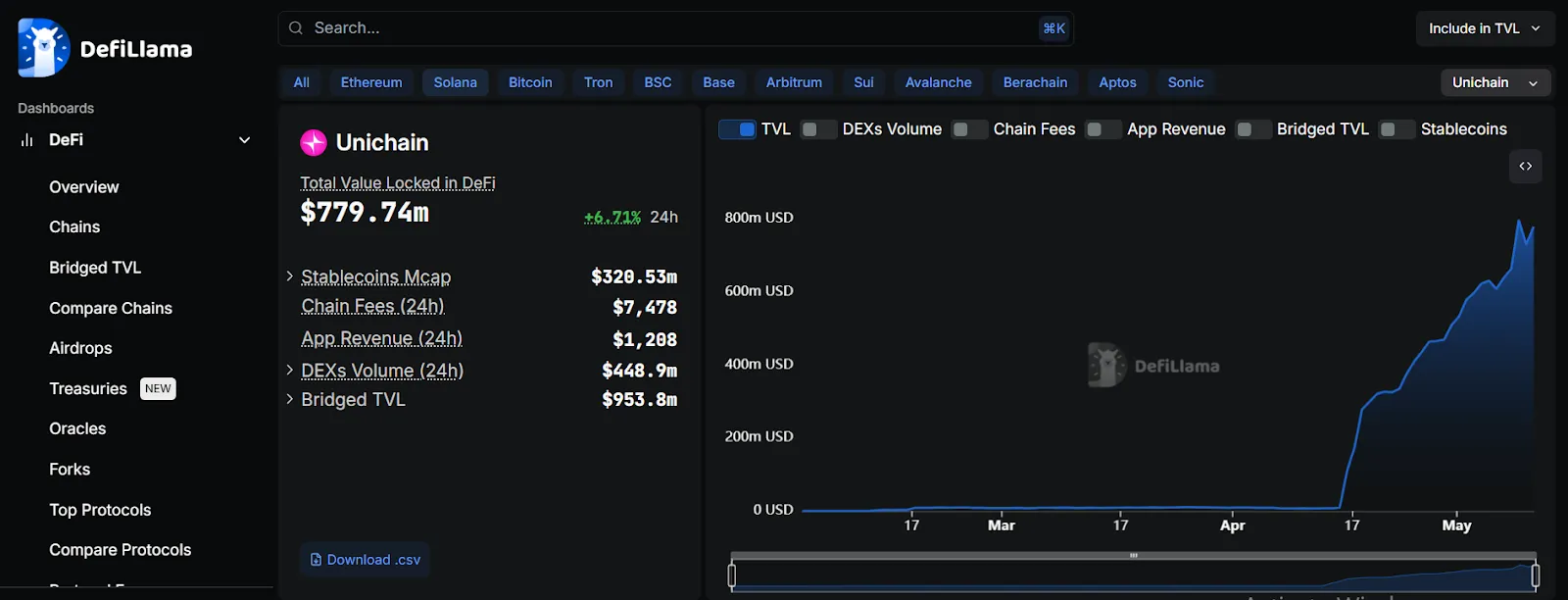Open Chains in the sidebar

[x=74, y=227]
